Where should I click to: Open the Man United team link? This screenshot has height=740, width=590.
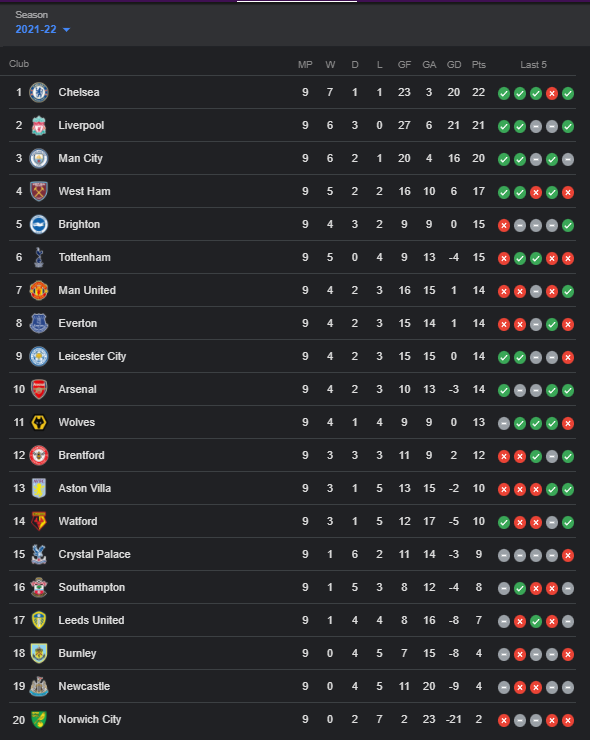coord(87,290)
